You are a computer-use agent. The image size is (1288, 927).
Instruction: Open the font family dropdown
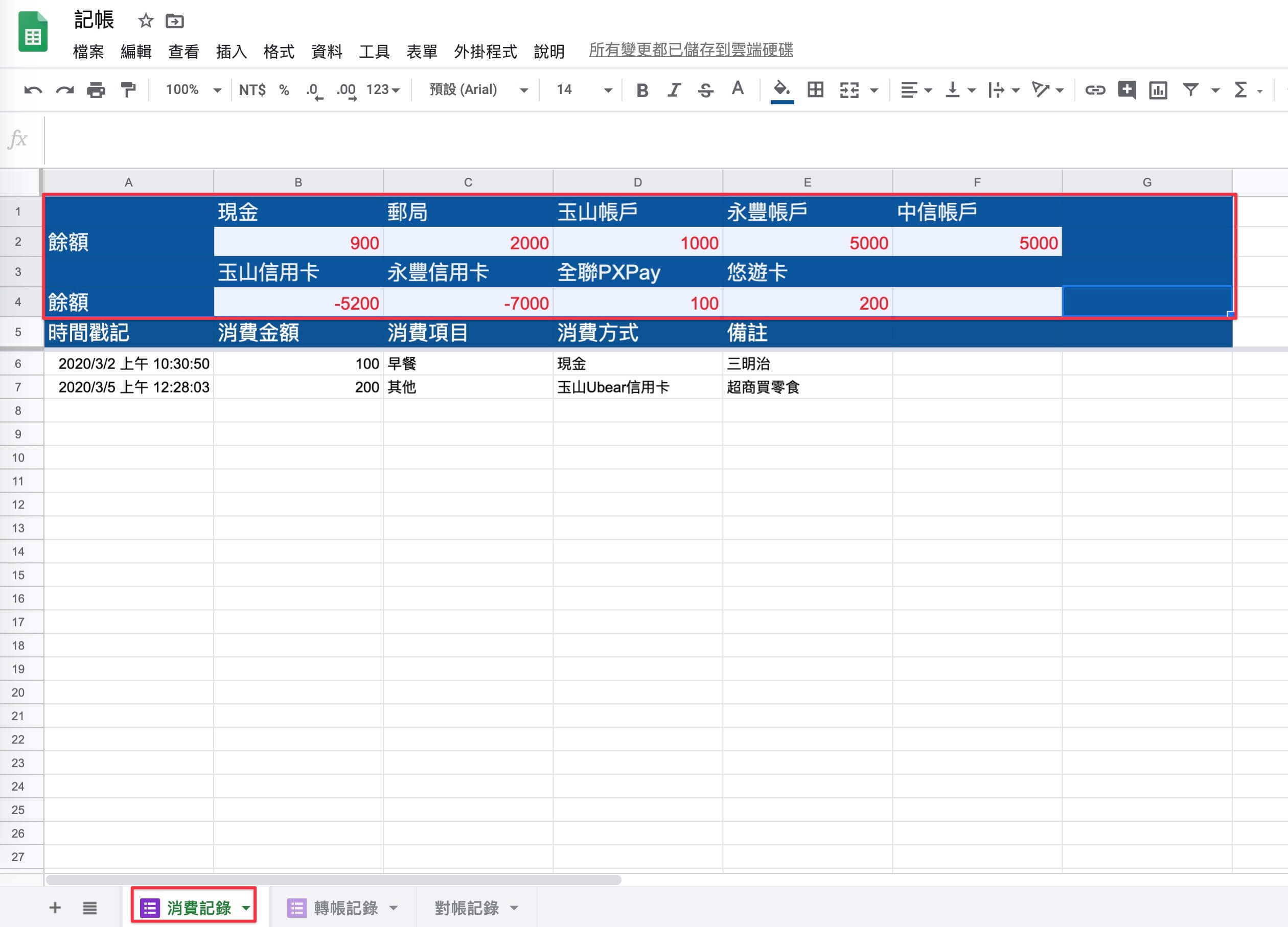pyautogui.click(x=479, y=90)
